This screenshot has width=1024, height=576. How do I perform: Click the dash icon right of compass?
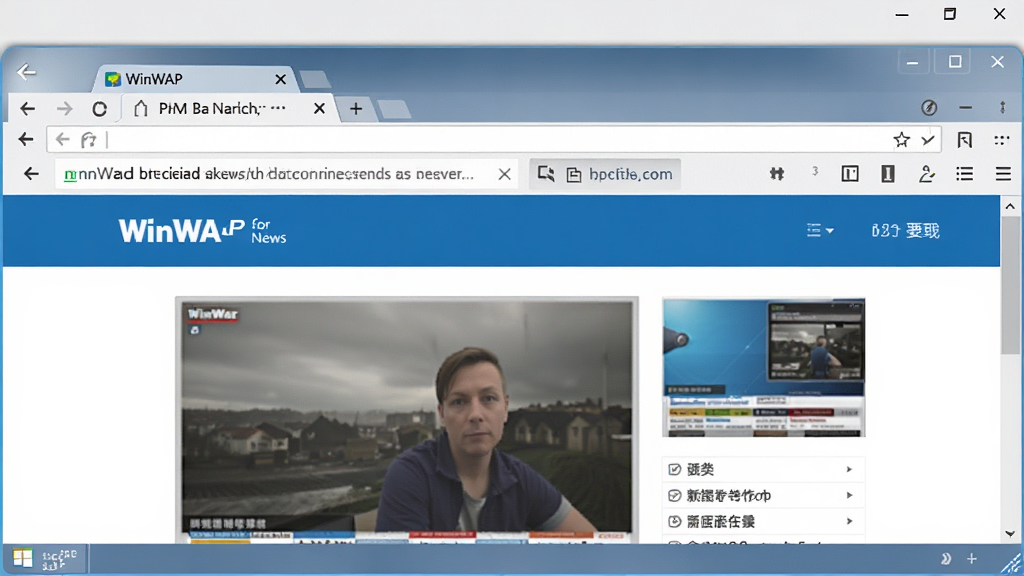(x=965, y=108)
